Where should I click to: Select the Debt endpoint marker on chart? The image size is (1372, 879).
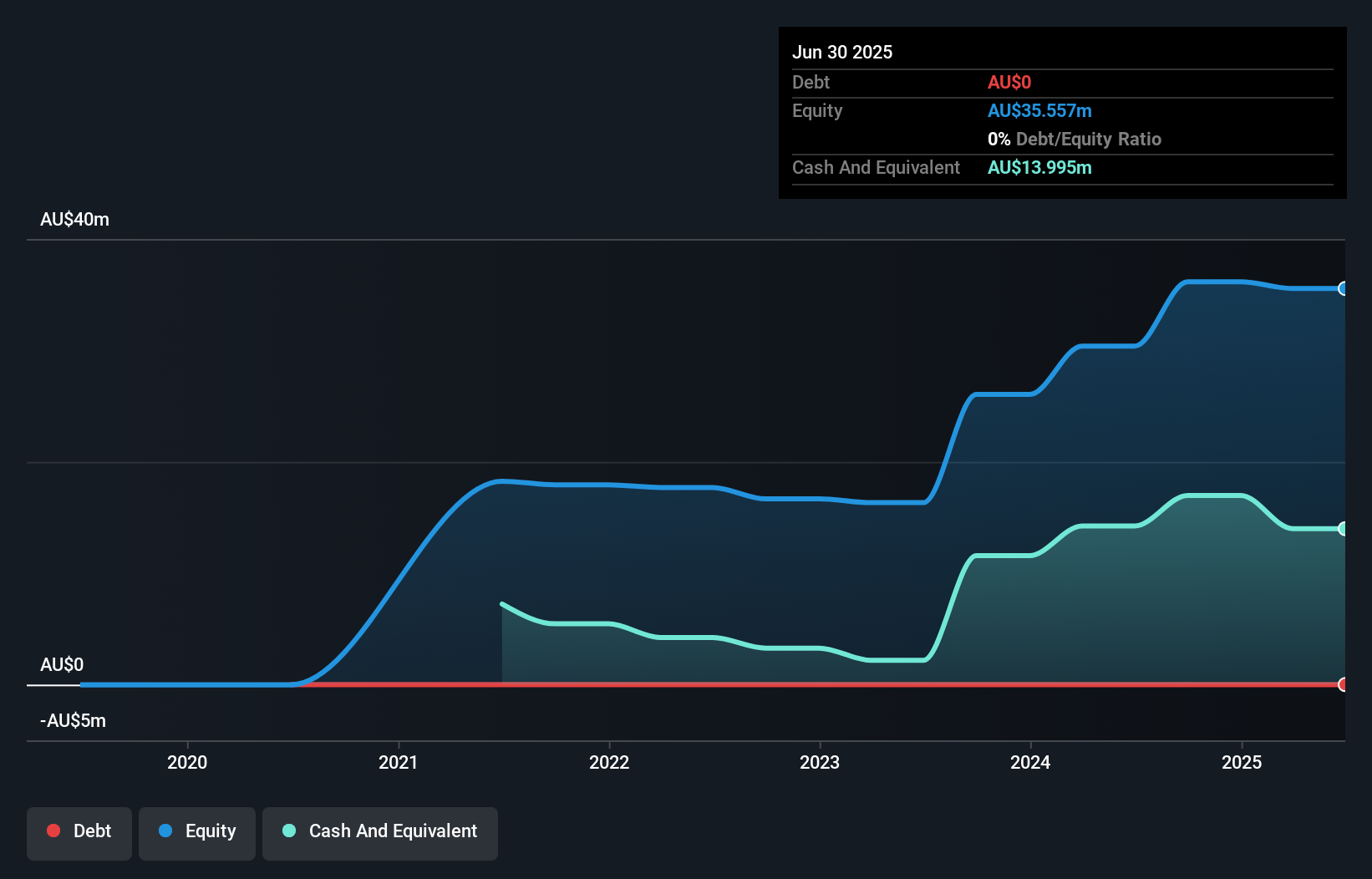tap(1343, 684)
